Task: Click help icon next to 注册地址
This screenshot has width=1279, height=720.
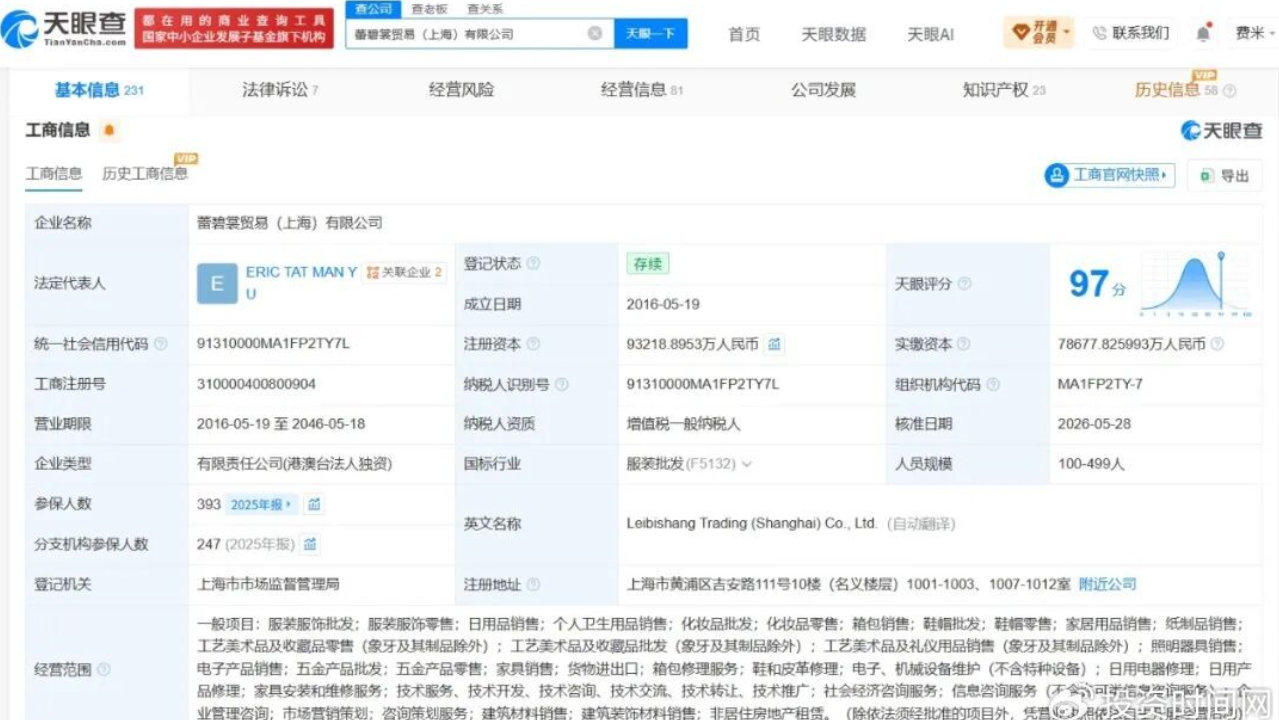Action: pos(533,584)
